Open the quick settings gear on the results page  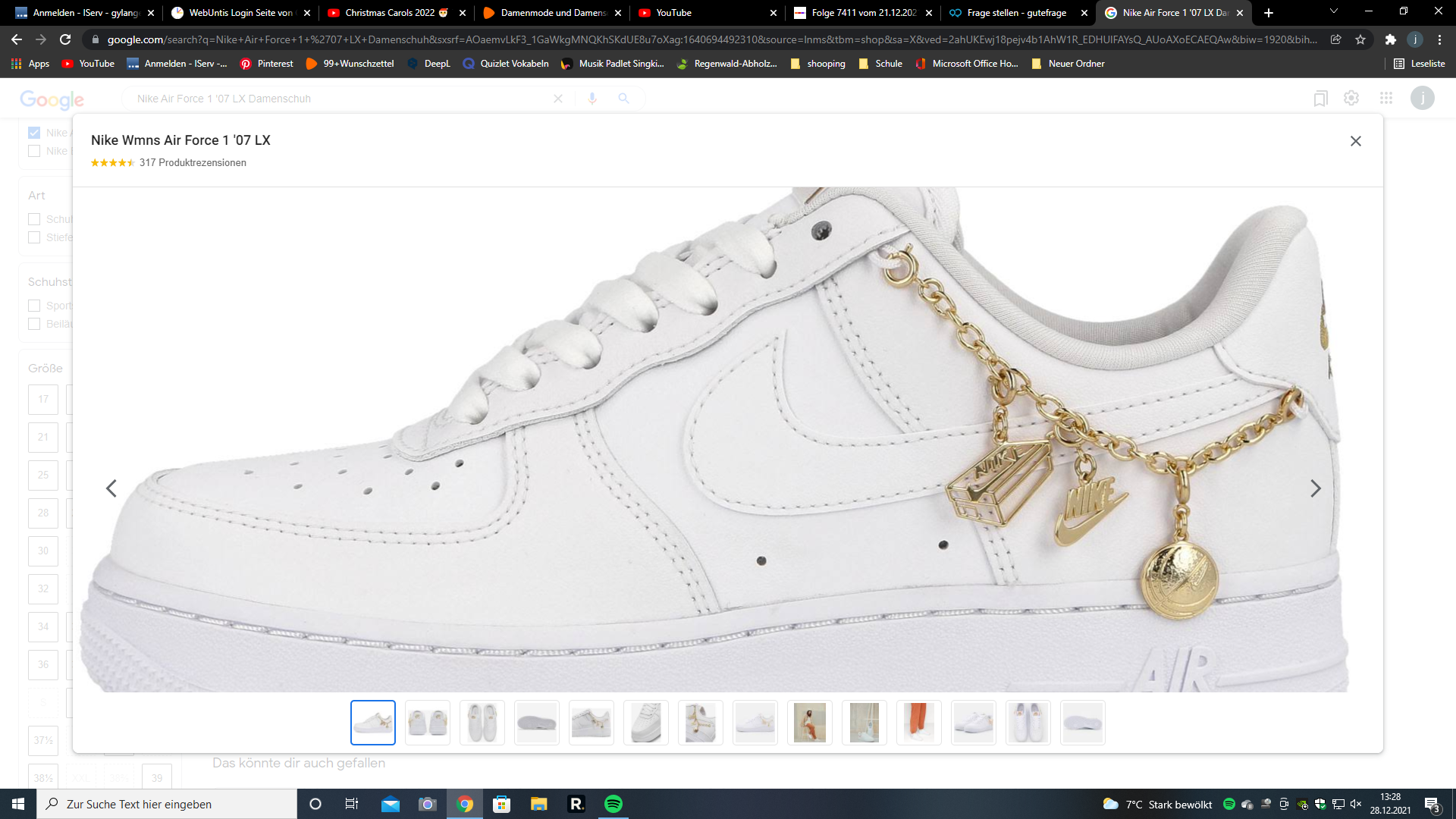coord(1351,98)
